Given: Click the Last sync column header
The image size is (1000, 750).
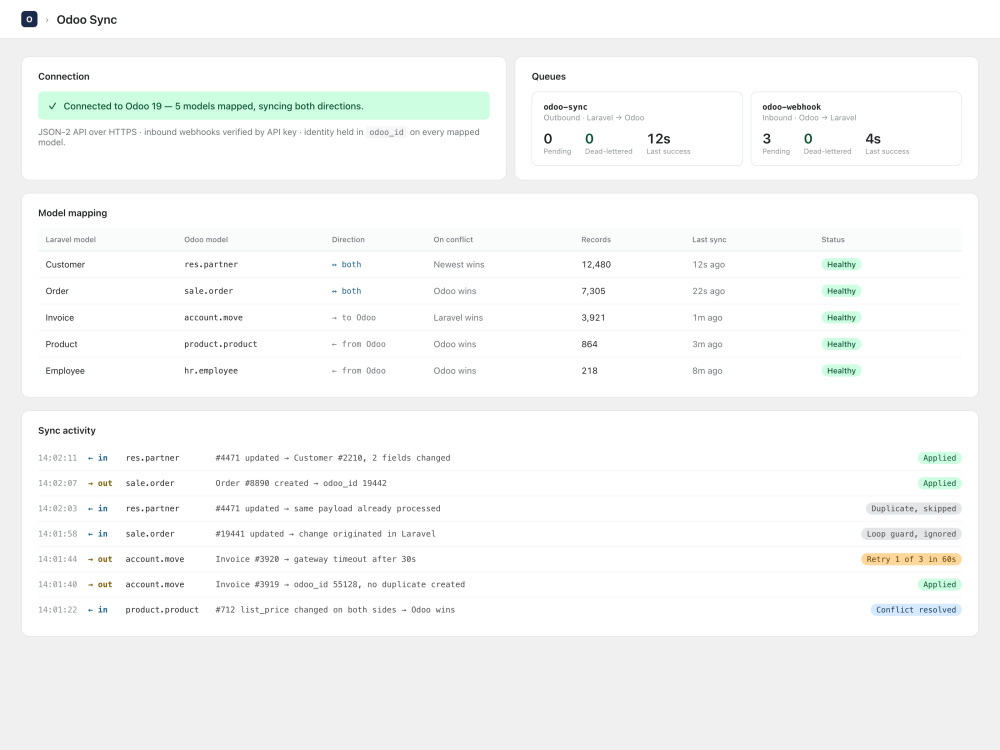Looking at the screenshot, I should coord(709,240).
